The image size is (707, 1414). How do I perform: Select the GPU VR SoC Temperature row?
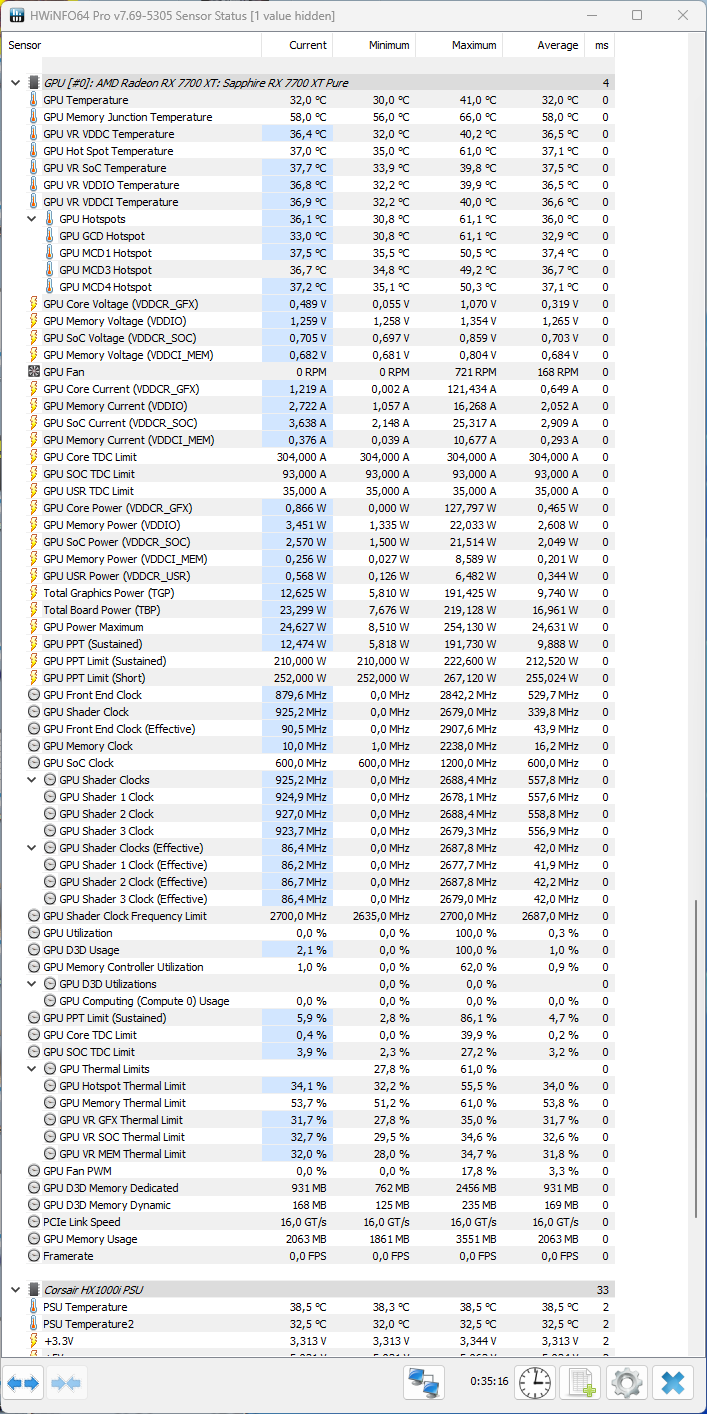click(x=309, y=168)
